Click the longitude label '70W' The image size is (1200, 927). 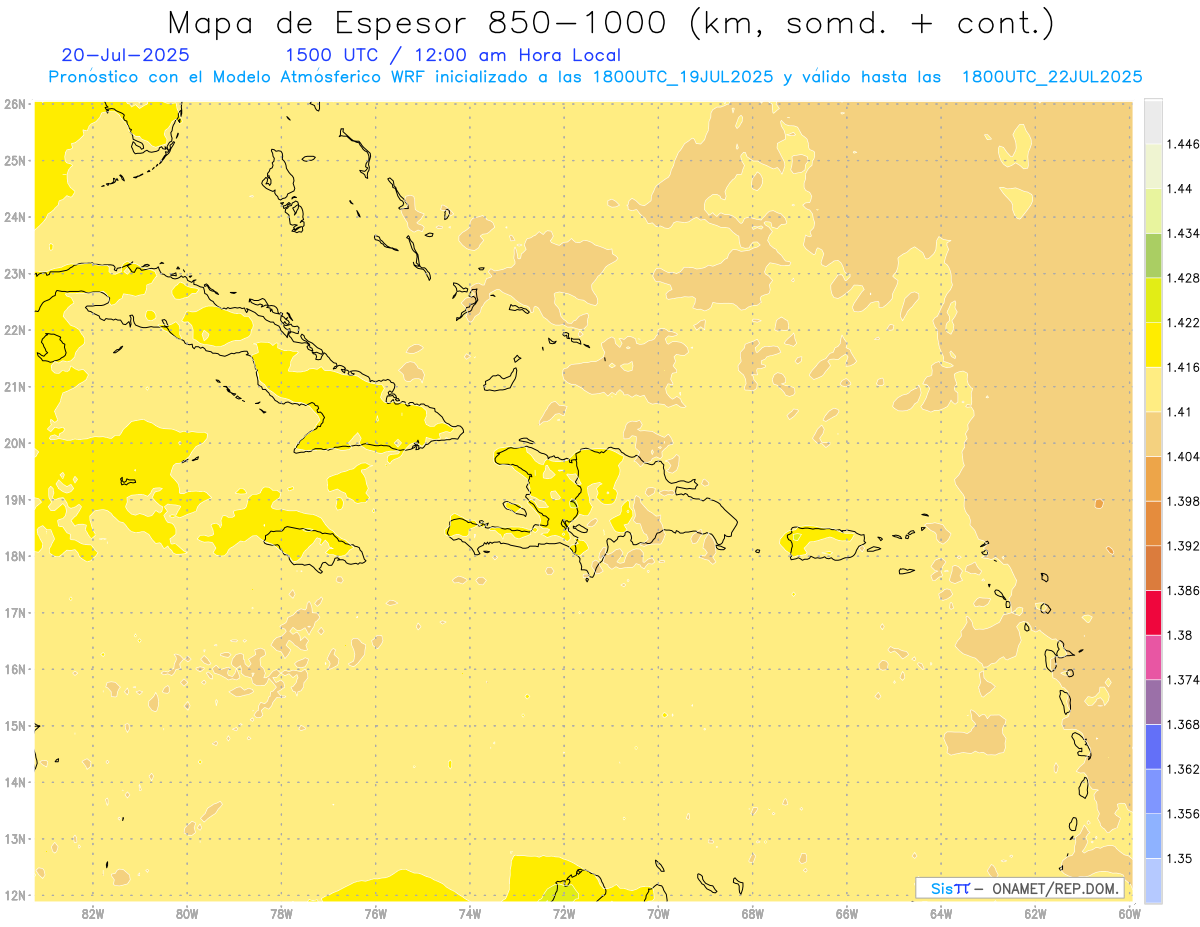click(658, 913)
